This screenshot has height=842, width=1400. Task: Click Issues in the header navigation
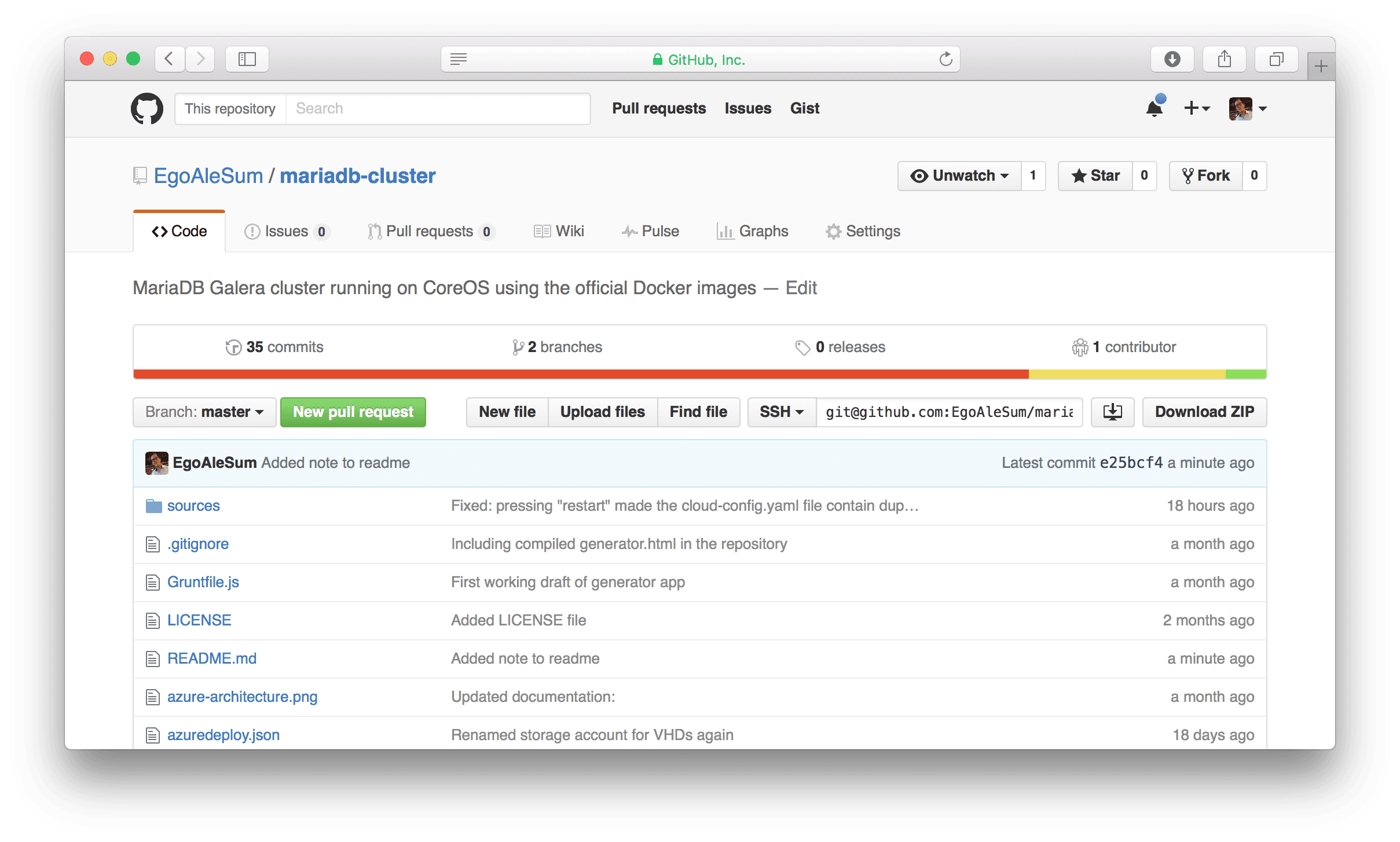pos(747,108)
